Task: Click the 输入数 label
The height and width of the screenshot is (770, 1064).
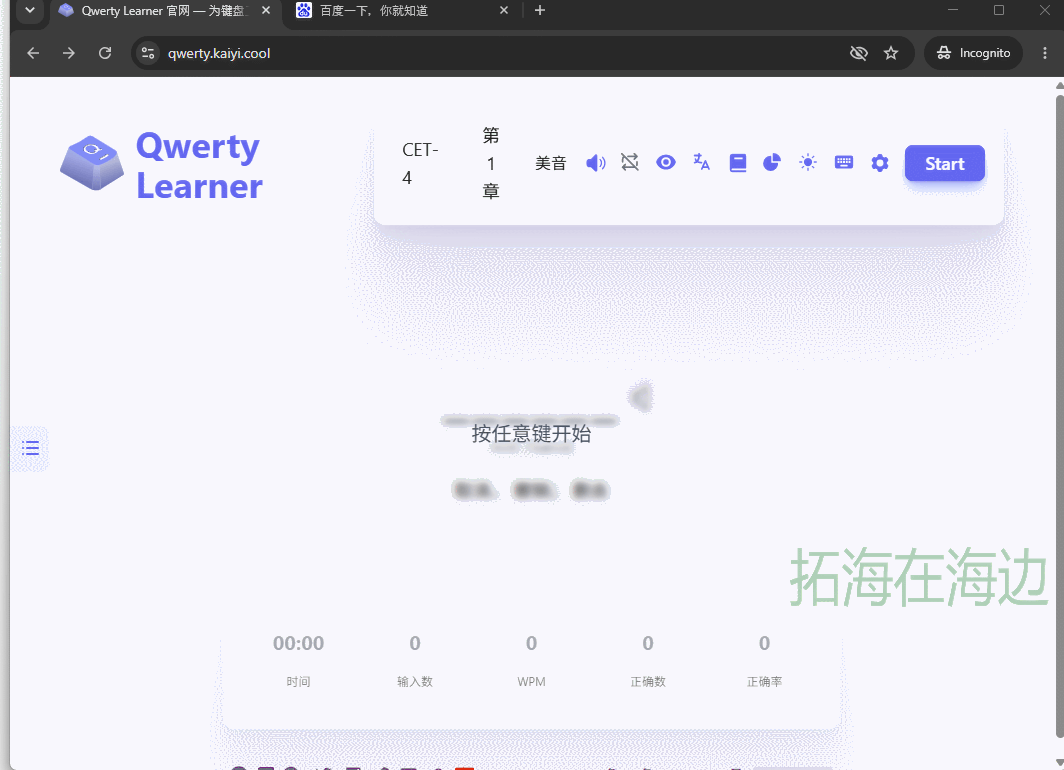Action: (x=415, y=681)
